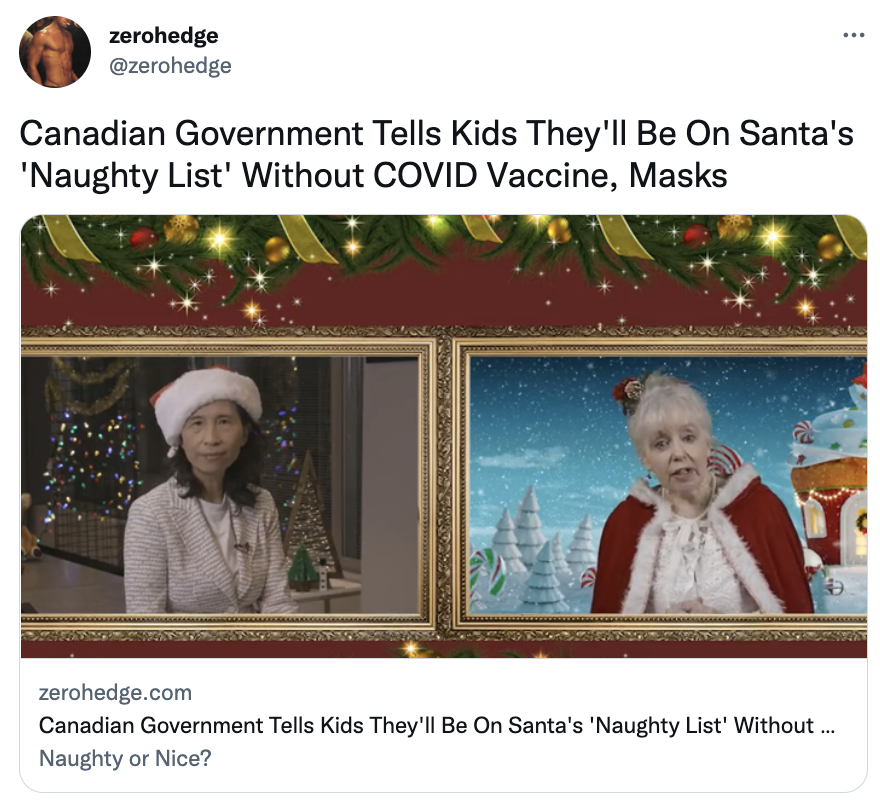Open the zerohedge profile avatar
The image size is (880, 806).
click(x=54, y=52)
